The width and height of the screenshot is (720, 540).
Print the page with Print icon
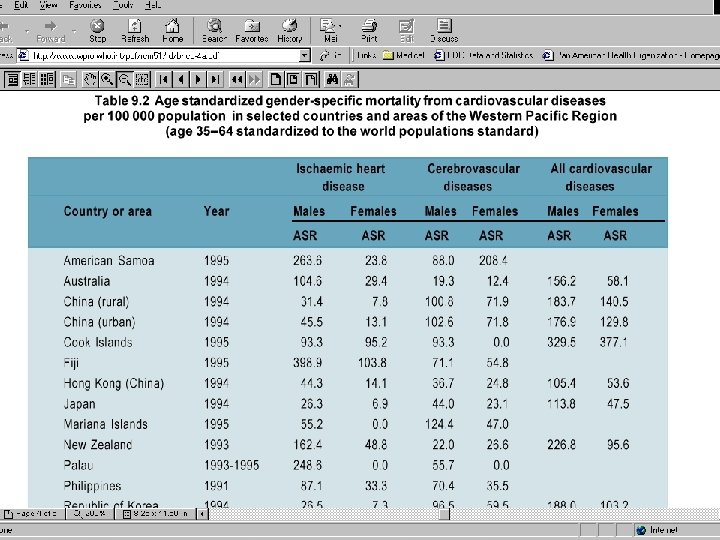369,31
